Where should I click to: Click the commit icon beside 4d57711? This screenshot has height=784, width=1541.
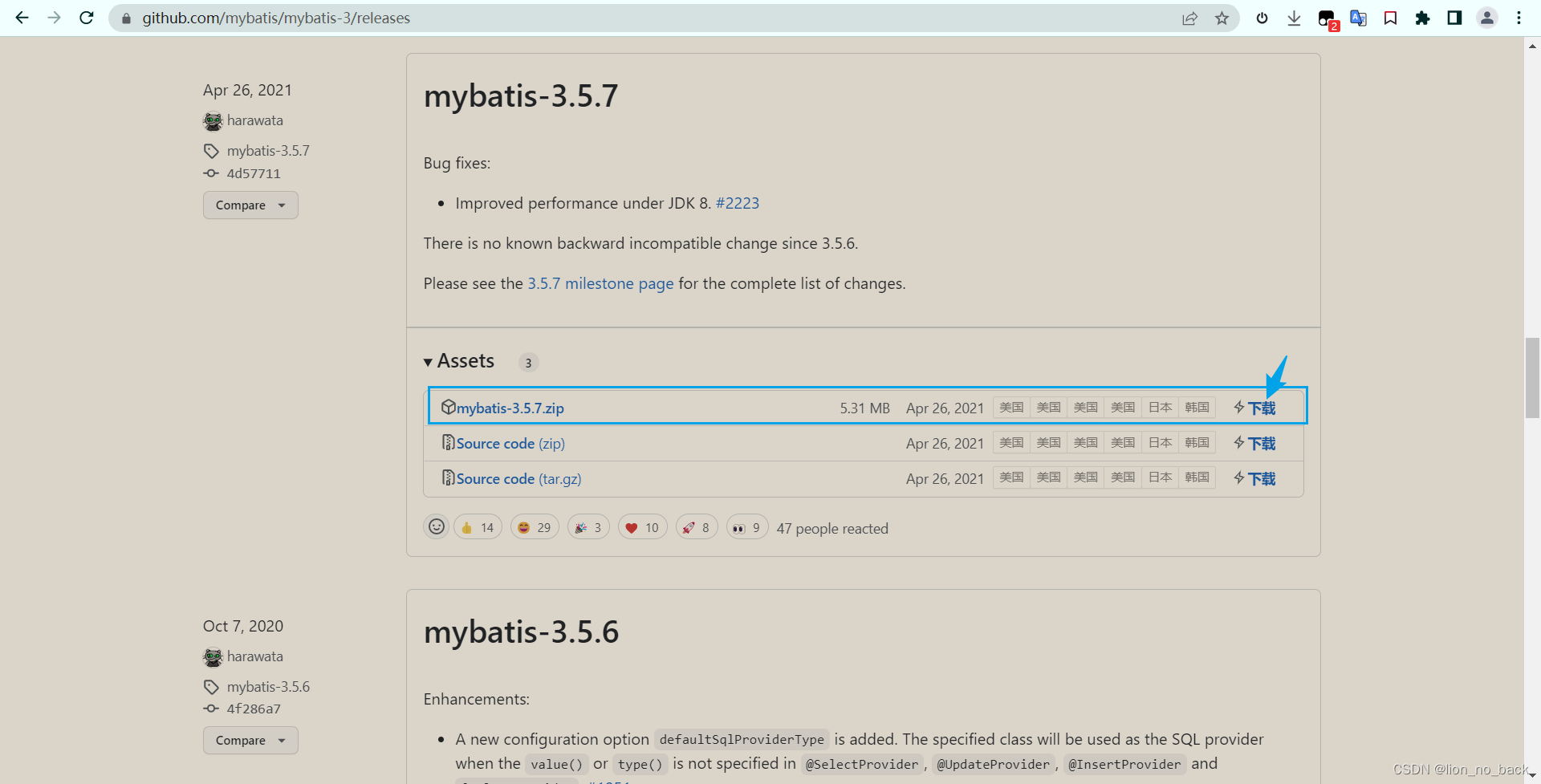coord(211,173)
